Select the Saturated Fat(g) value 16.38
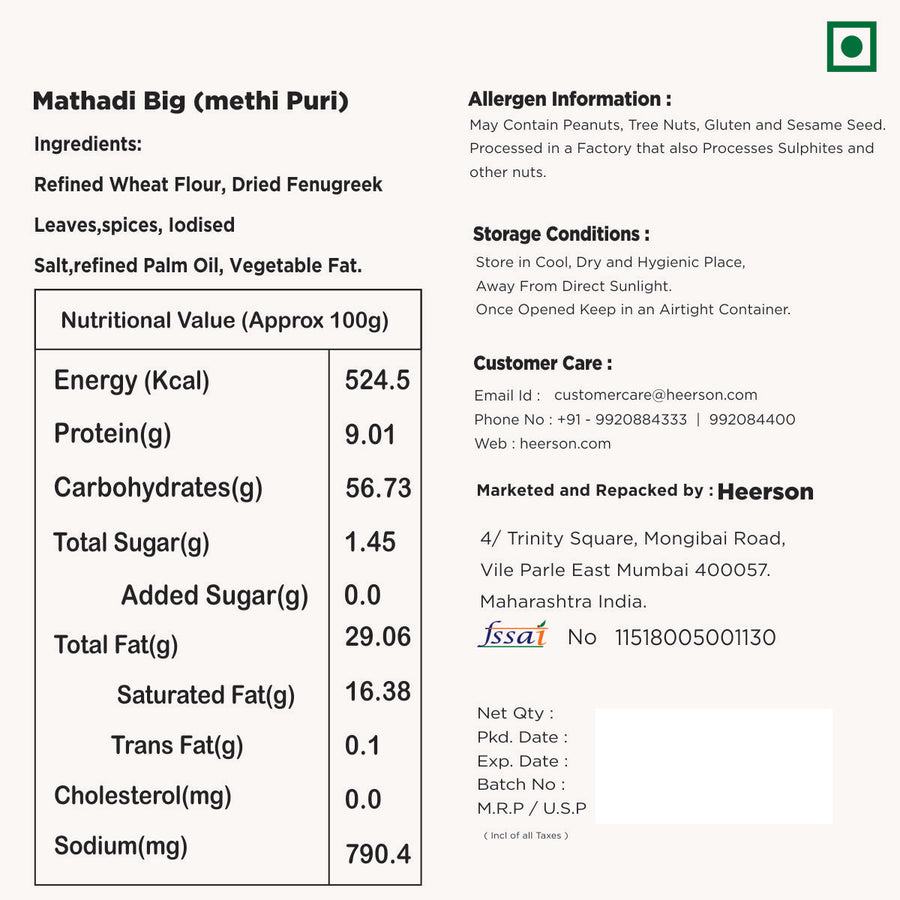Viewport: 900px width, 900px height. click(x=377, y=691)
